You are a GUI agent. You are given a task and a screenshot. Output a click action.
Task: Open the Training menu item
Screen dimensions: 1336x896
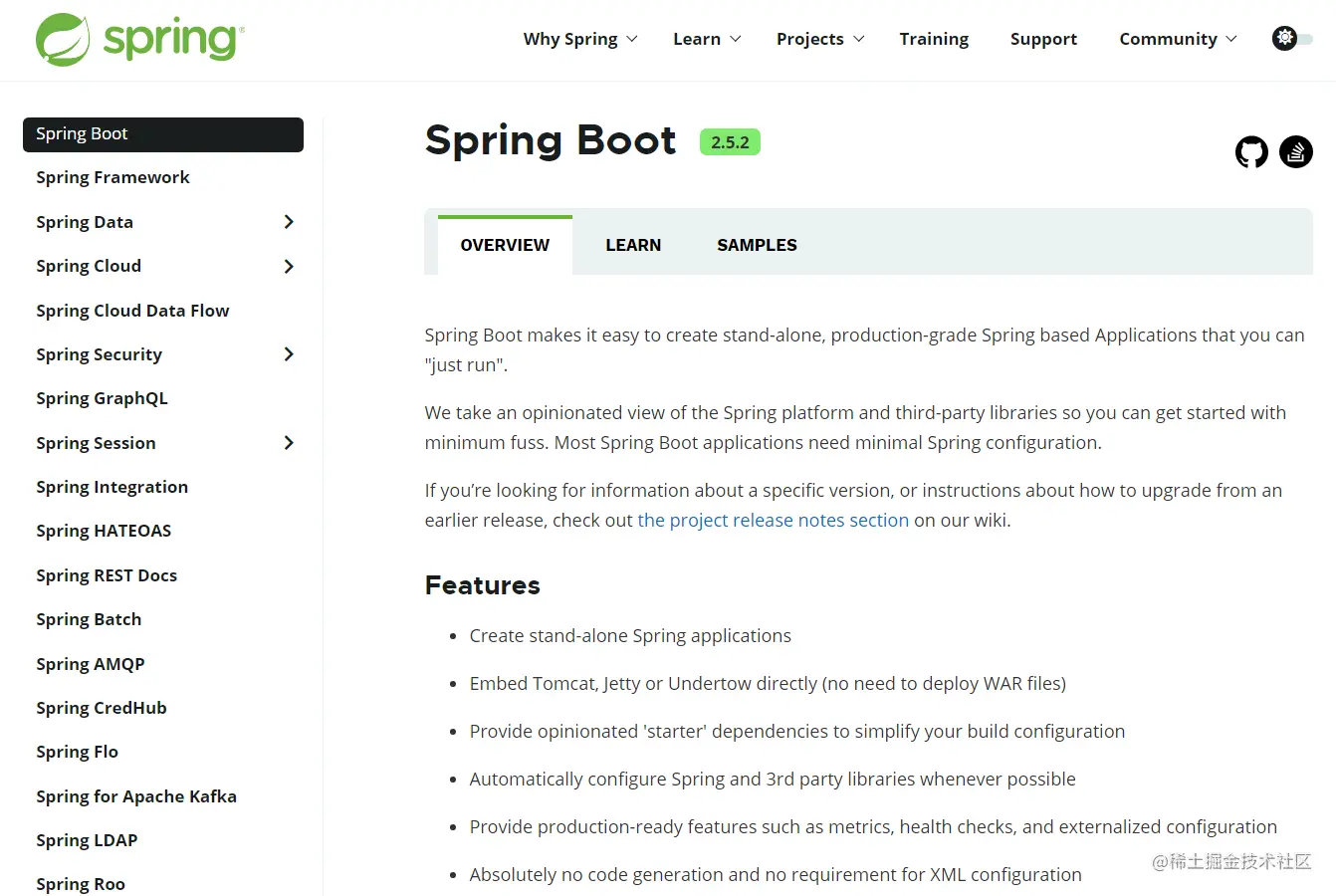coord(934,39)
